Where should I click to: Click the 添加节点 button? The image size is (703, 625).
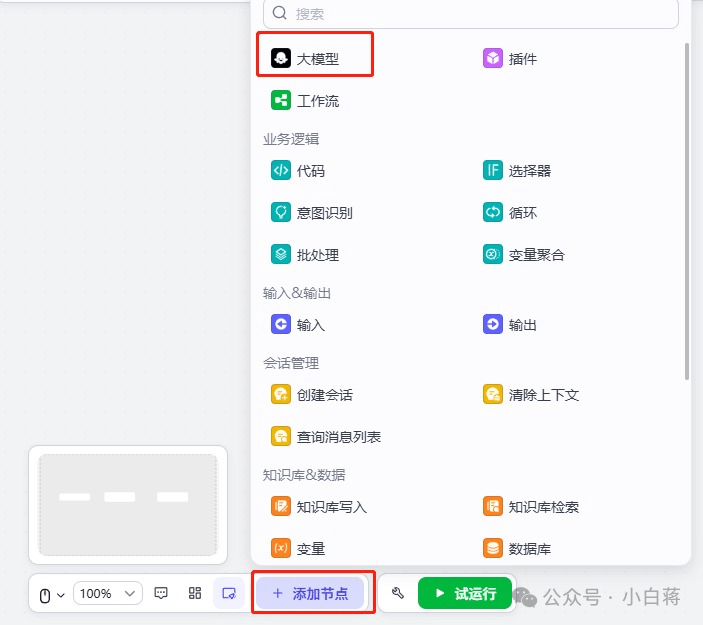pyautogui.click(x=310, y=594)
